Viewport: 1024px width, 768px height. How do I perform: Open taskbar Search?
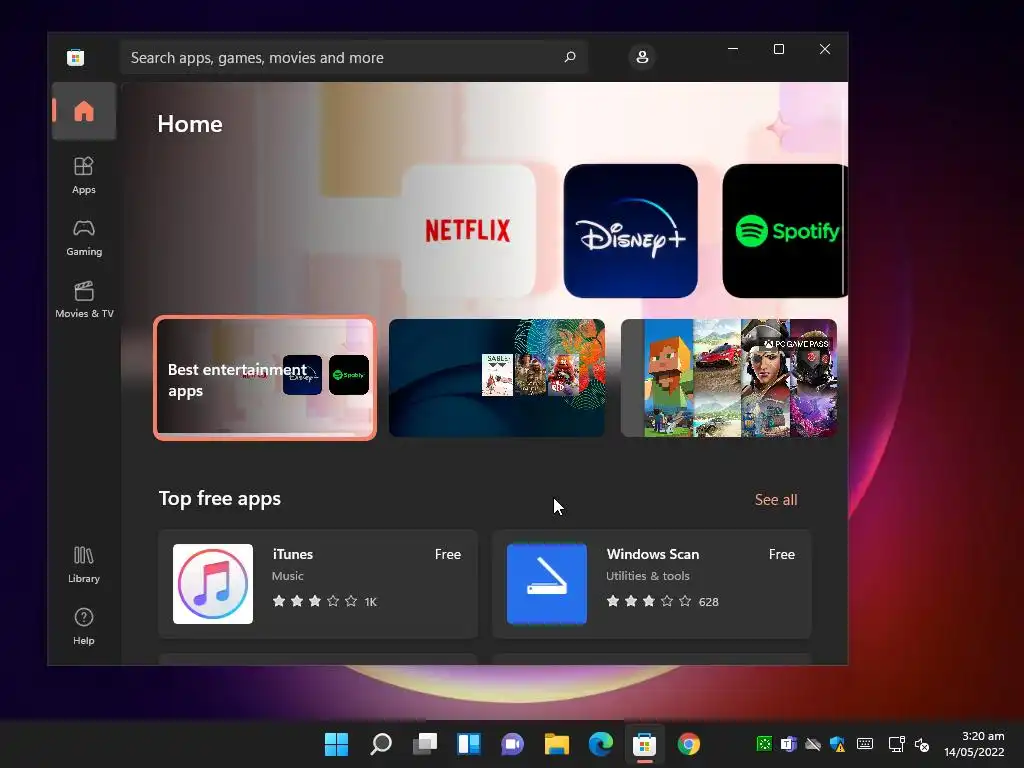point(381,744)
